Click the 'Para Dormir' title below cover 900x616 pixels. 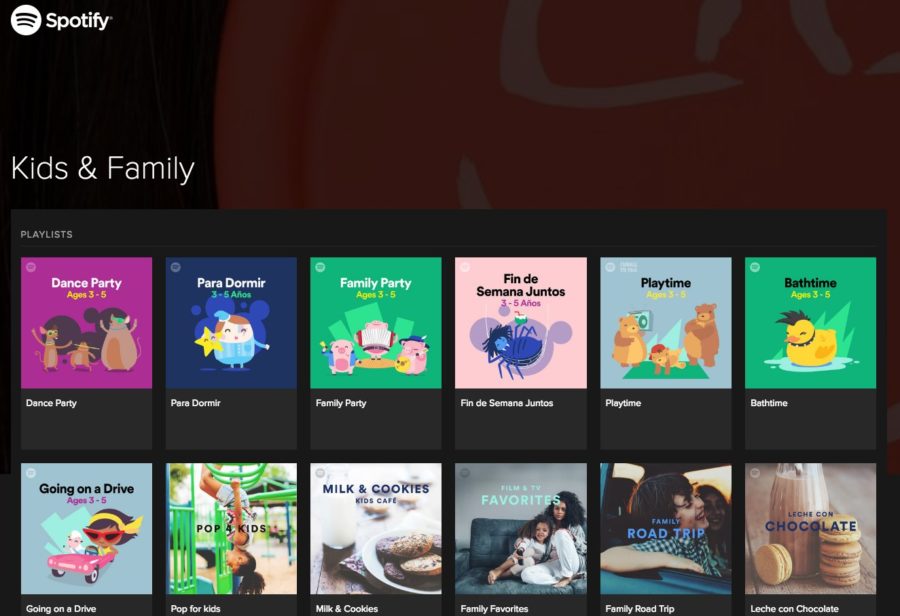(195, 403)
